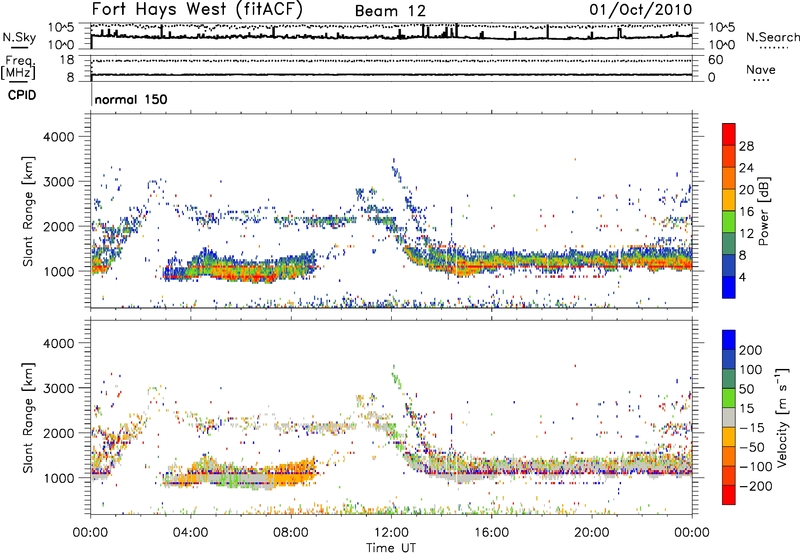Click 'Slant Range [km]' label of velocity panel
The width and height of the screenshot is (800, 554).
[x=28, y=417]
